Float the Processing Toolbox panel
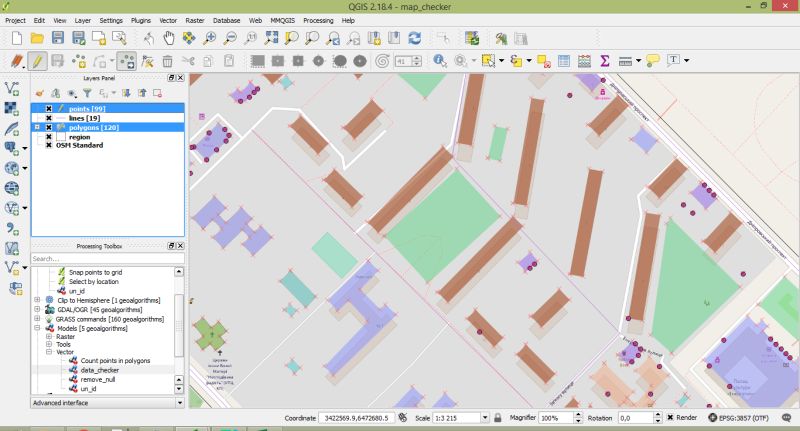Screen dimensions: 800x431 171,246
